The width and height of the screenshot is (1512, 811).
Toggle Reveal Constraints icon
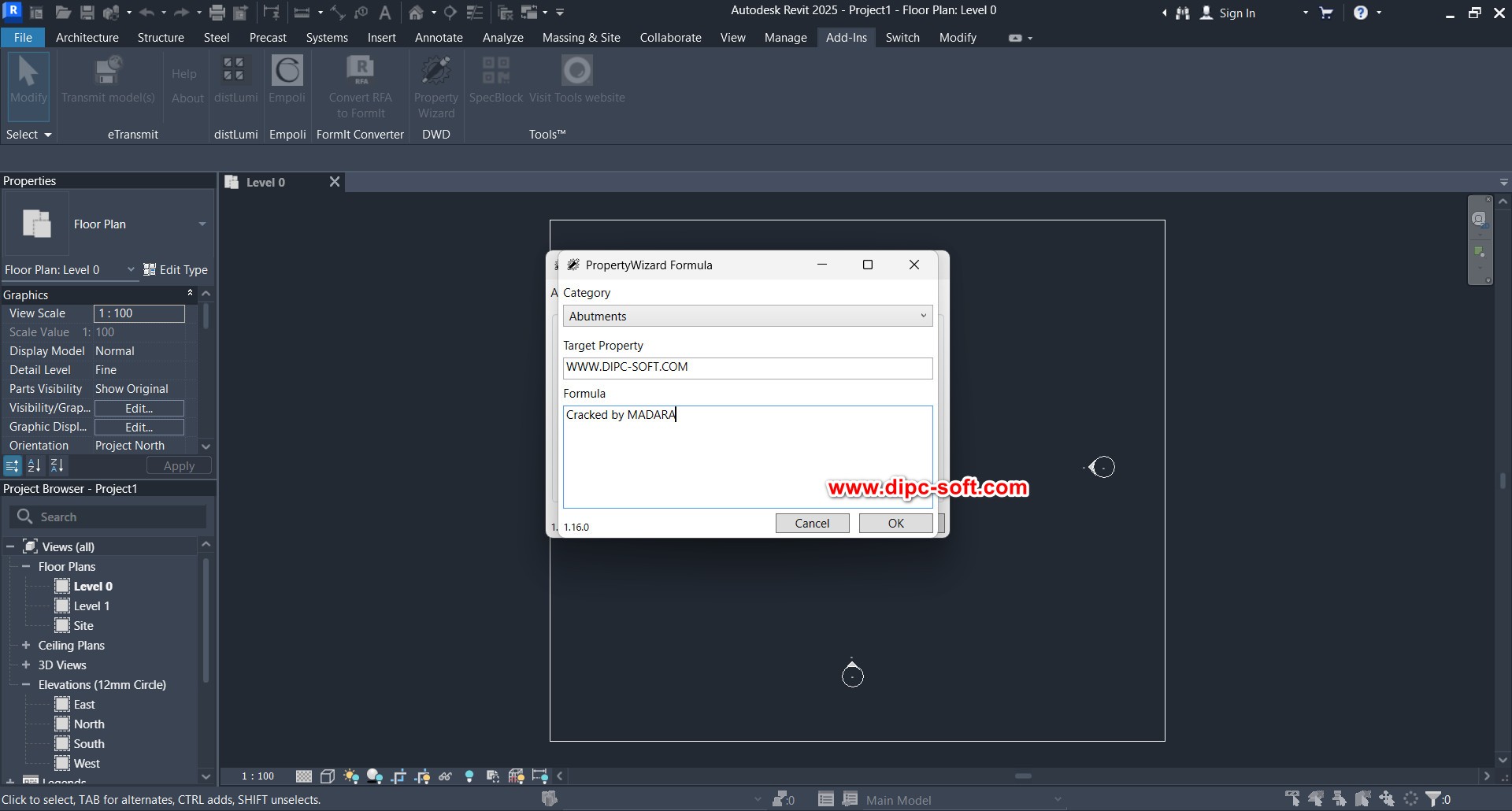[540, 776]
